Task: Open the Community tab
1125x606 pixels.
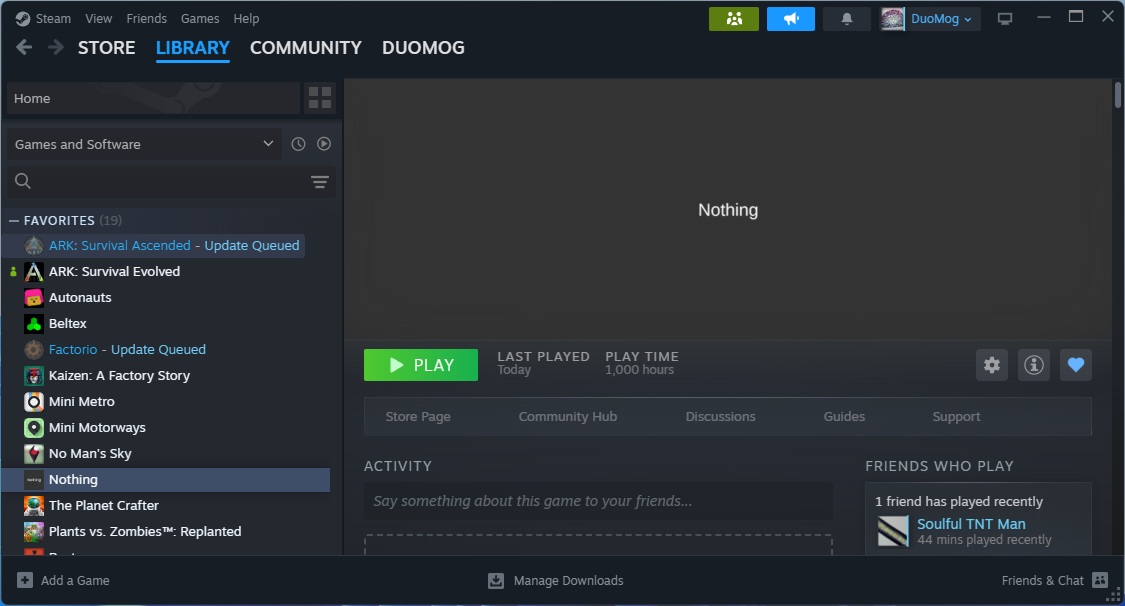Action: (305, 48)
